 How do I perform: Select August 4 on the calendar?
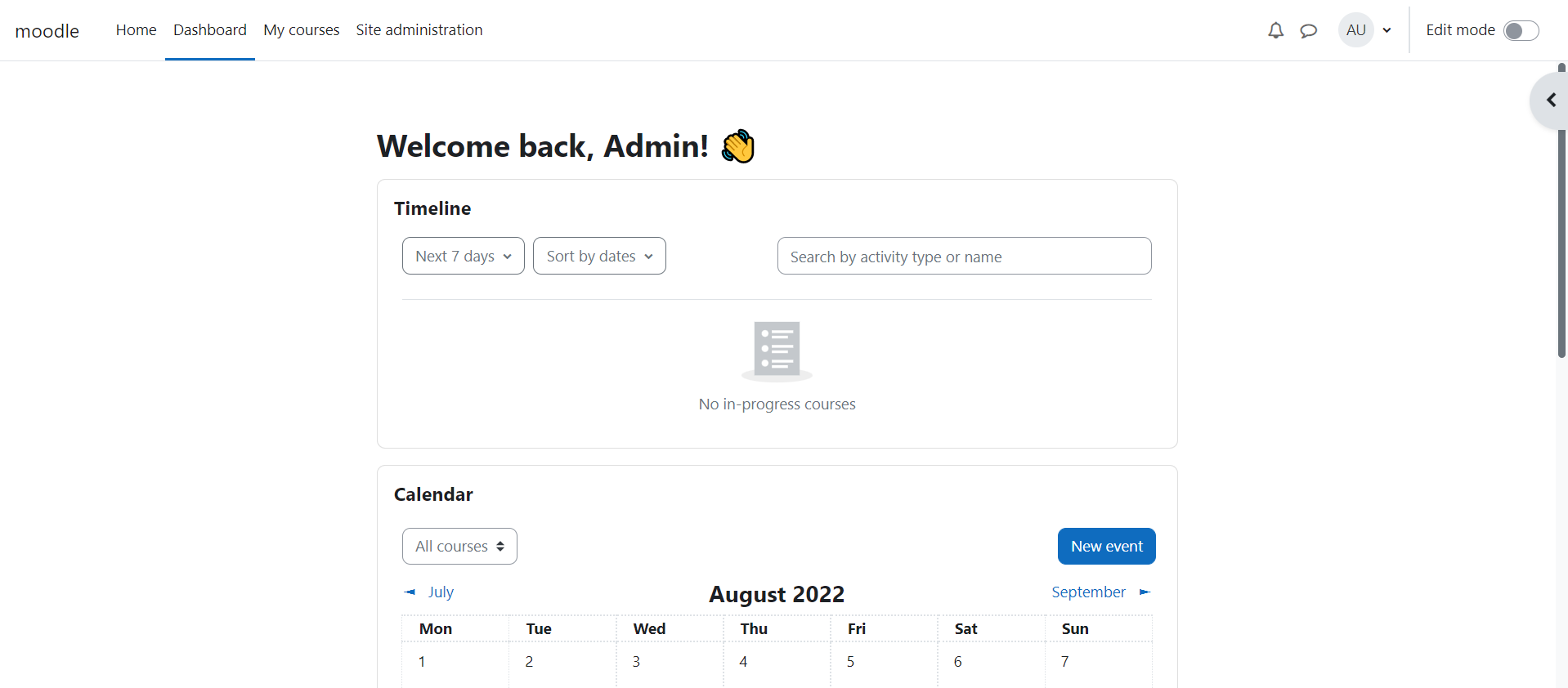coord(743,661)
